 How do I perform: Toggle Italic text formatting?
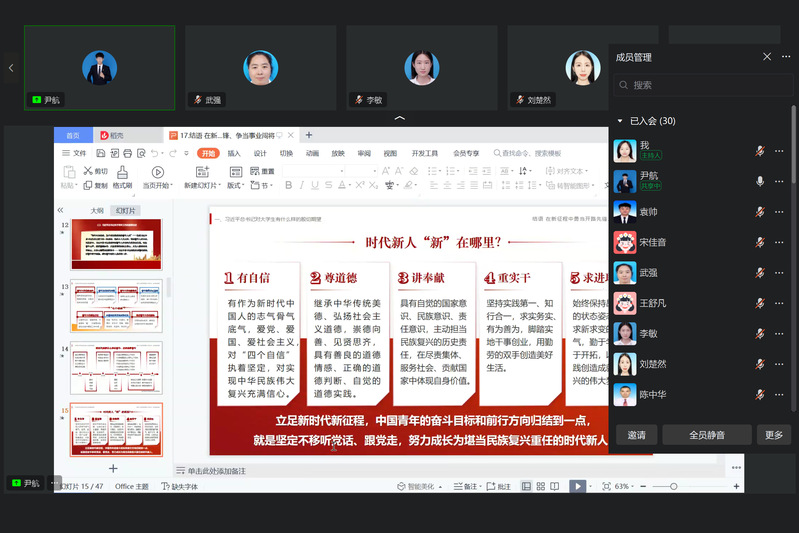pyautogui.click(x=302, y=185)
